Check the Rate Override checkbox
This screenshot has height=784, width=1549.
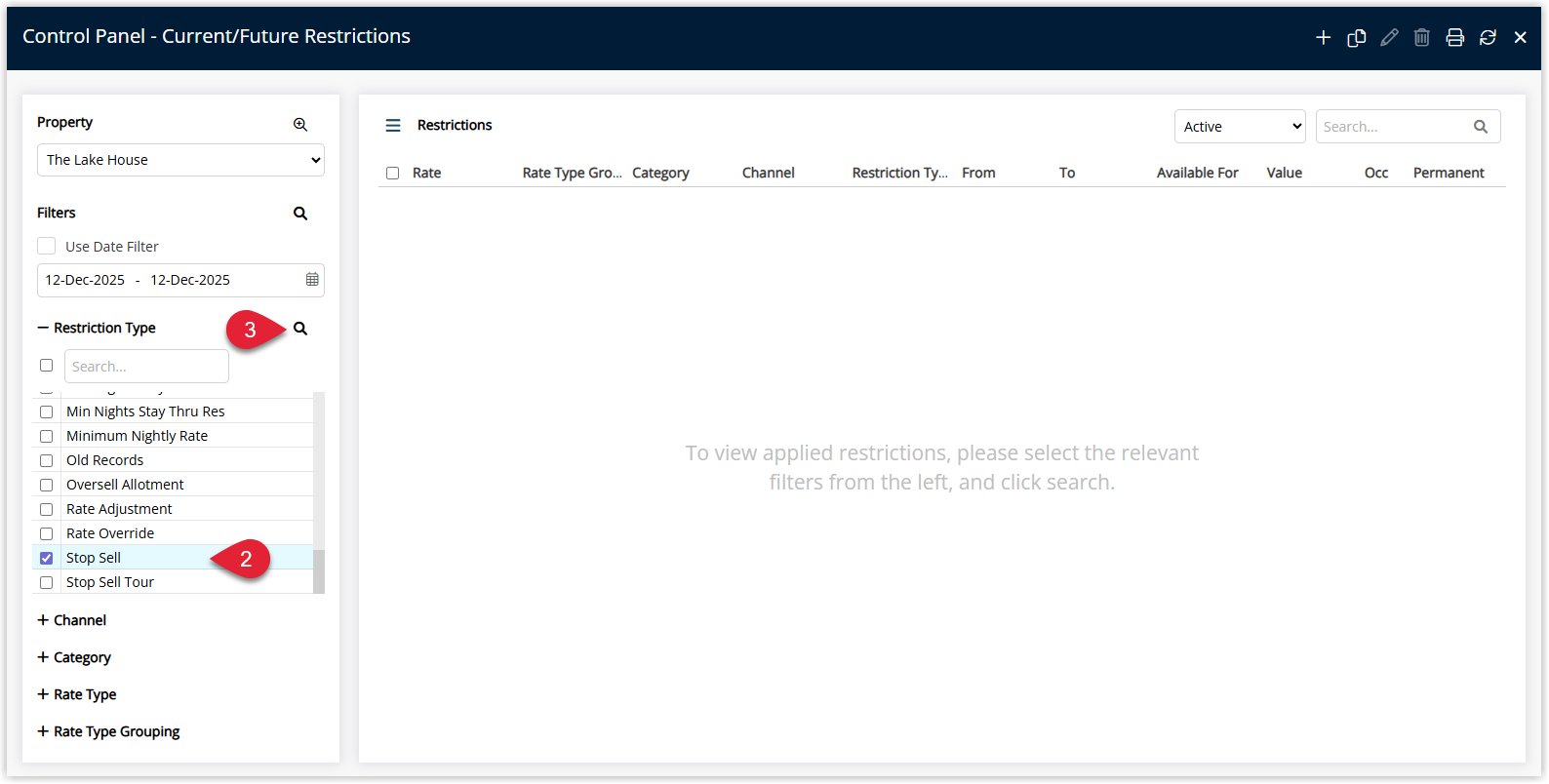click(46, 533)
